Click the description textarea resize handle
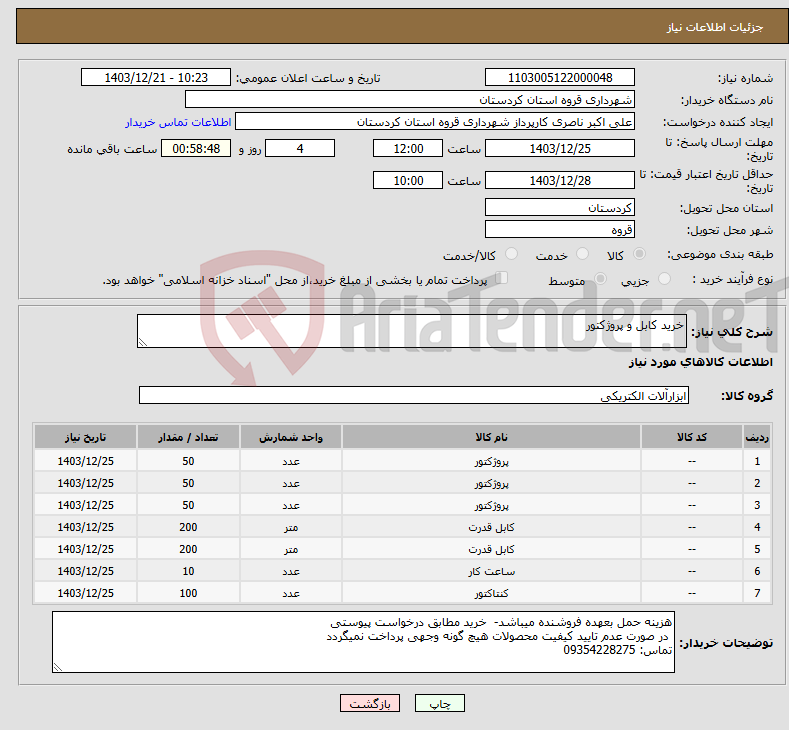Screen dimensions: 789x730 [x=143, y=342]
